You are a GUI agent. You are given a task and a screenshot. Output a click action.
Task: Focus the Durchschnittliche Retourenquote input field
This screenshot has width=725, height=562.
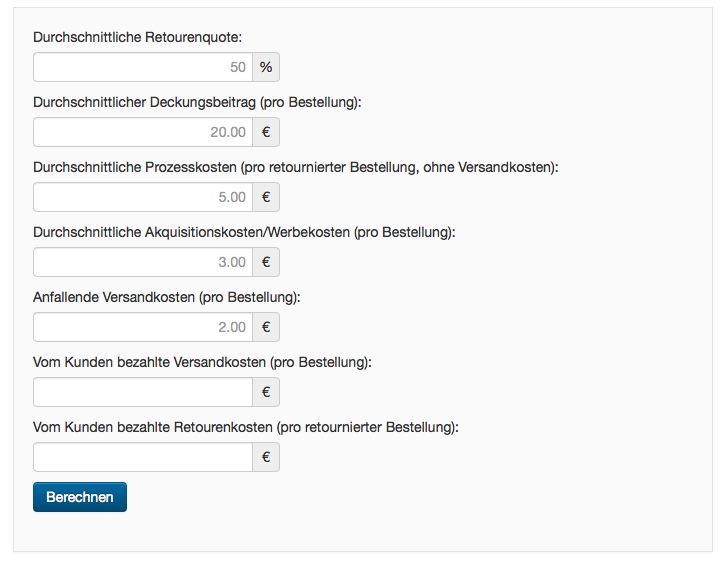[143, 67]
